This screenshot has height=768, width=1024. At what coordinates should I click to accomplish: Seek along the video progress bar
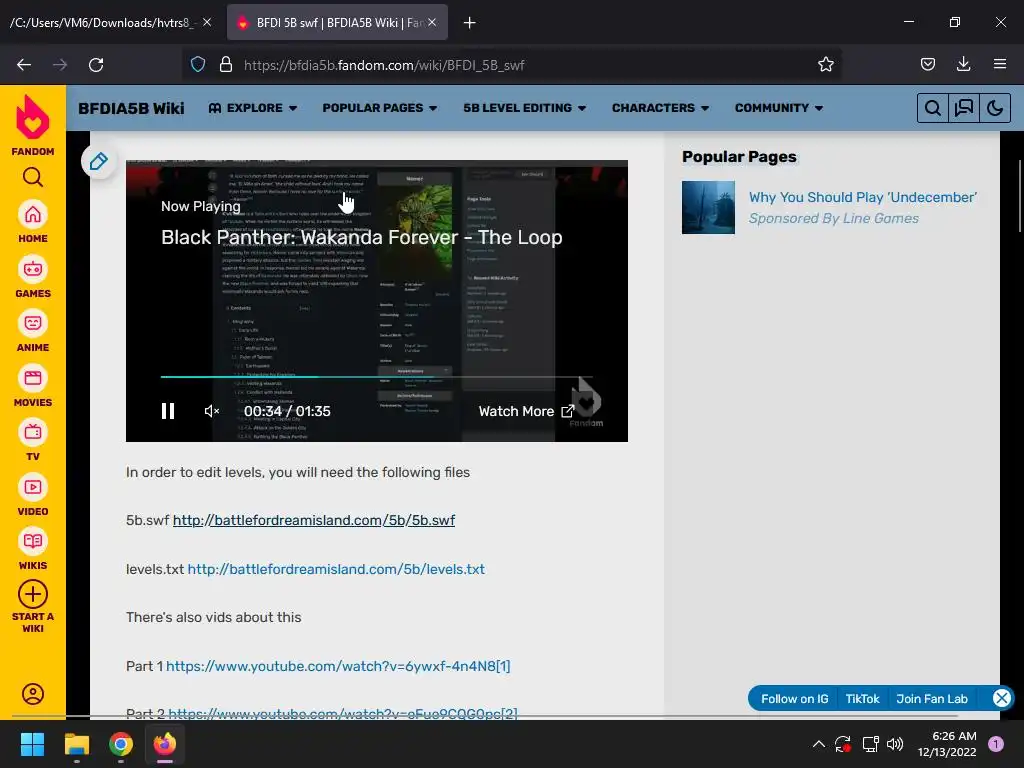376,377
